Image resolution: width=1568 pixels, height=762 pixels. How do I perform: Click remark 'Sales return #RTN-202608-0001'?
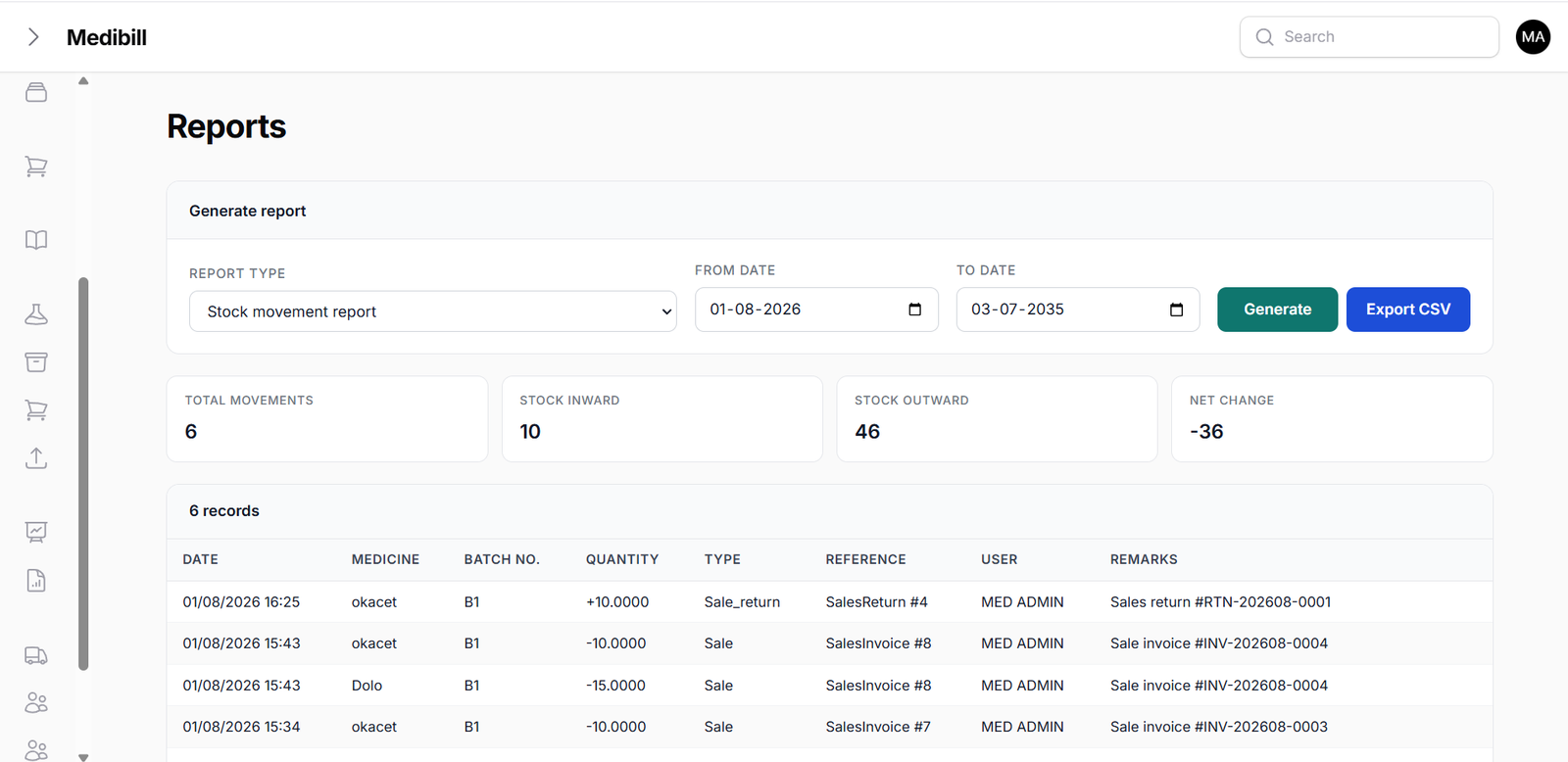click(x=1220, y=602)
